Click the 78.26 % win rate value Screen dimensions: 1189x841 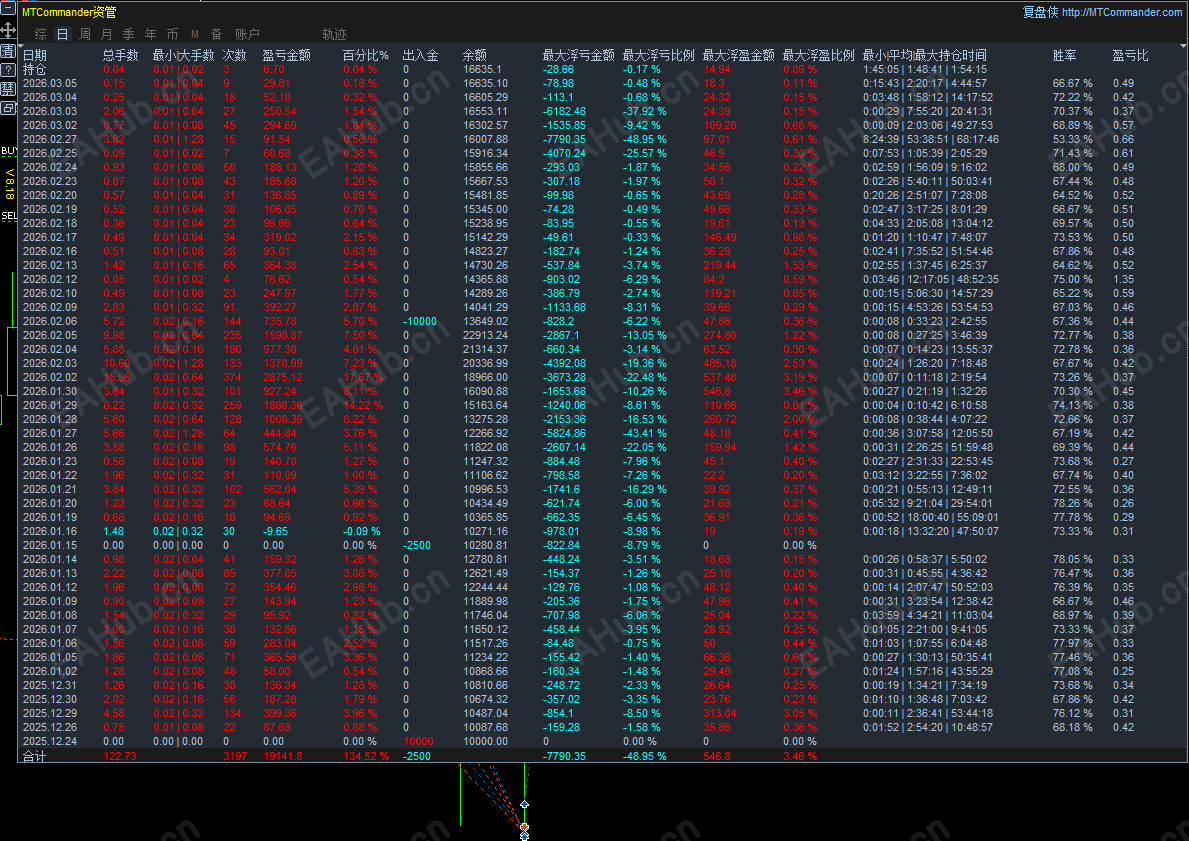click(x=1072, y=504)
